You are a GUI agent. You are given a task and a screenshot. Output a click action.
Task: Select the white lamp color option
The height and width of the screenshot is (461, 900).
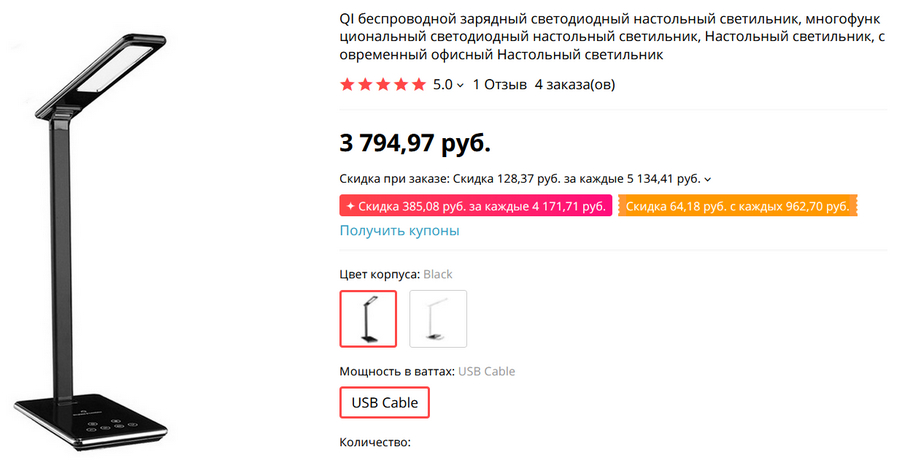pyautogui.click(x=438, y=319)
